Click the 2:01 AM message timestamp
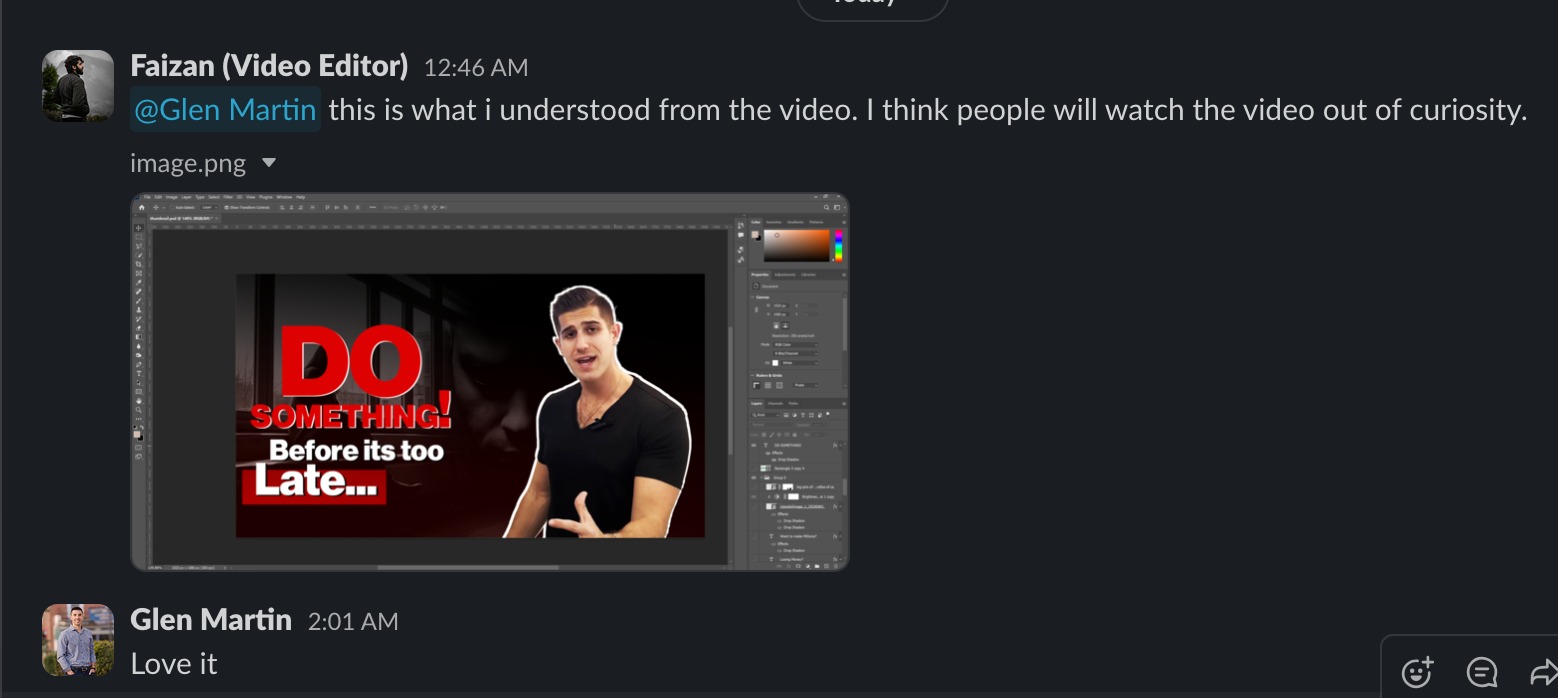The height and width of the screenshot is (698, 1558). click(353, 622)
